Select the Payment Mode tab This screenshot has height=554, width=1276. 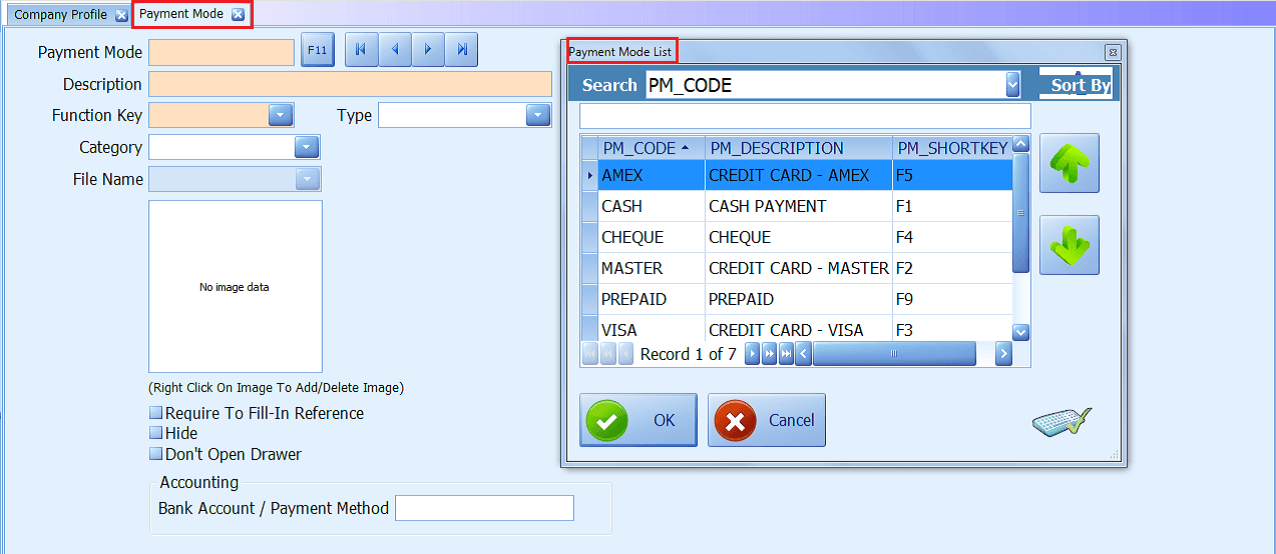[x=181, y=15]
